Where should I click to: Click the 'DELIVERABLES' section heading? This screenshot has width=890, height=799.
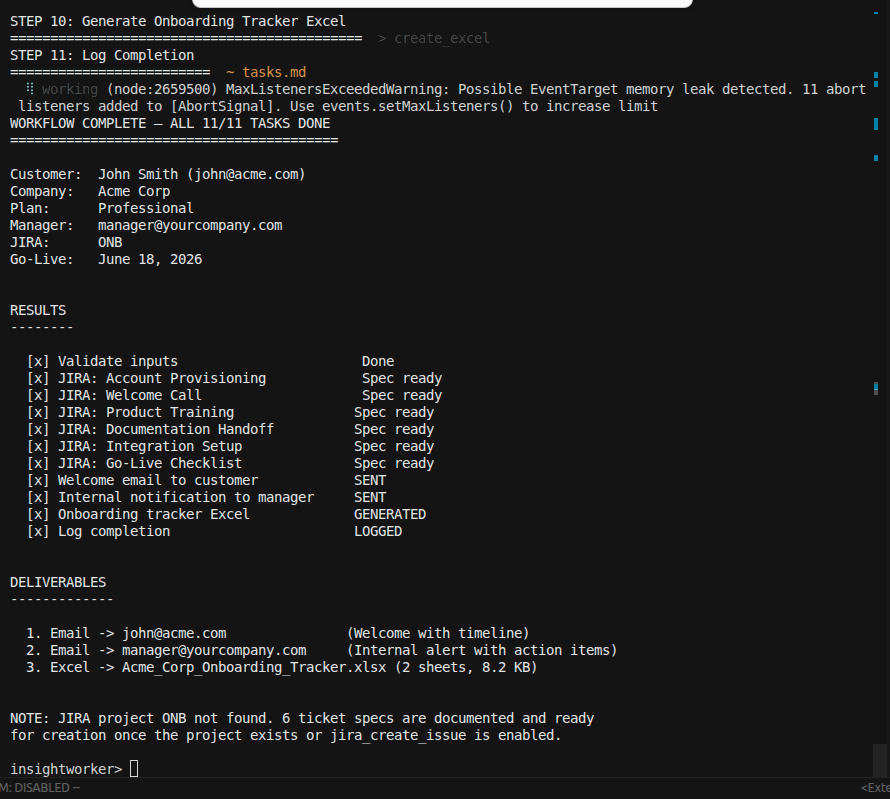tap(58, 583)
